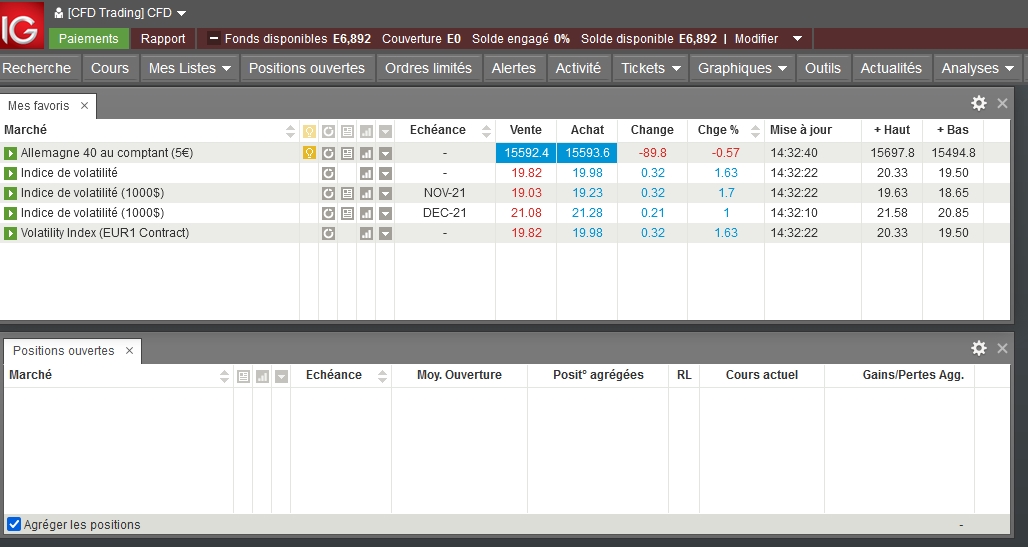Click the IG logo
This screenshot has height=547, width=1028.
[x=22, y=25]
